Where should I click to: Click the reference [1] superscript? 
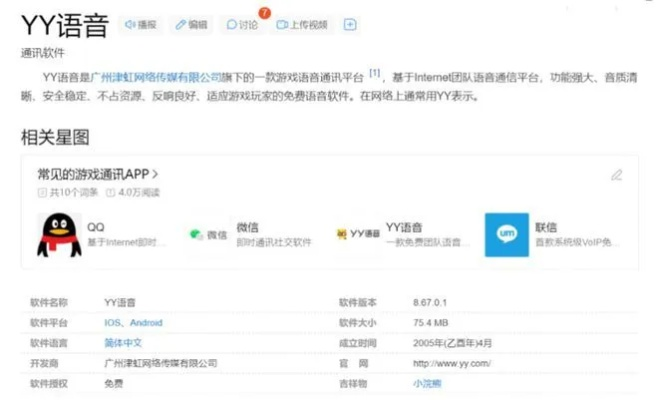tap(375, 73)
